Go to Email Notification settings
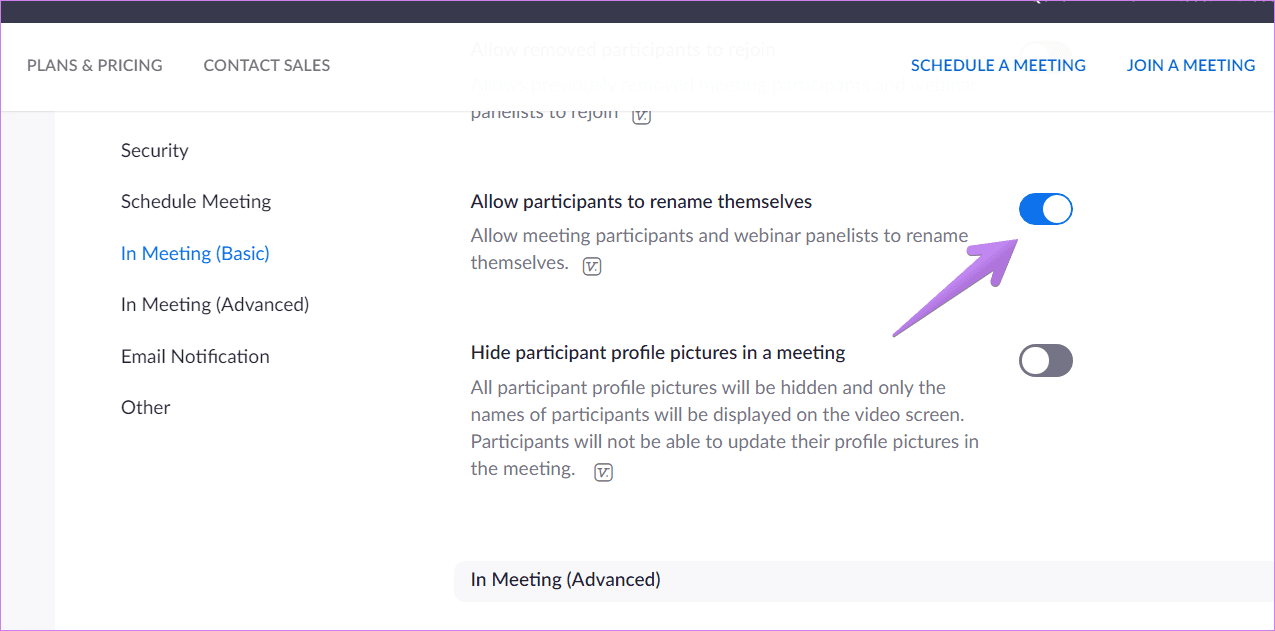 click(x=195, y=356)
